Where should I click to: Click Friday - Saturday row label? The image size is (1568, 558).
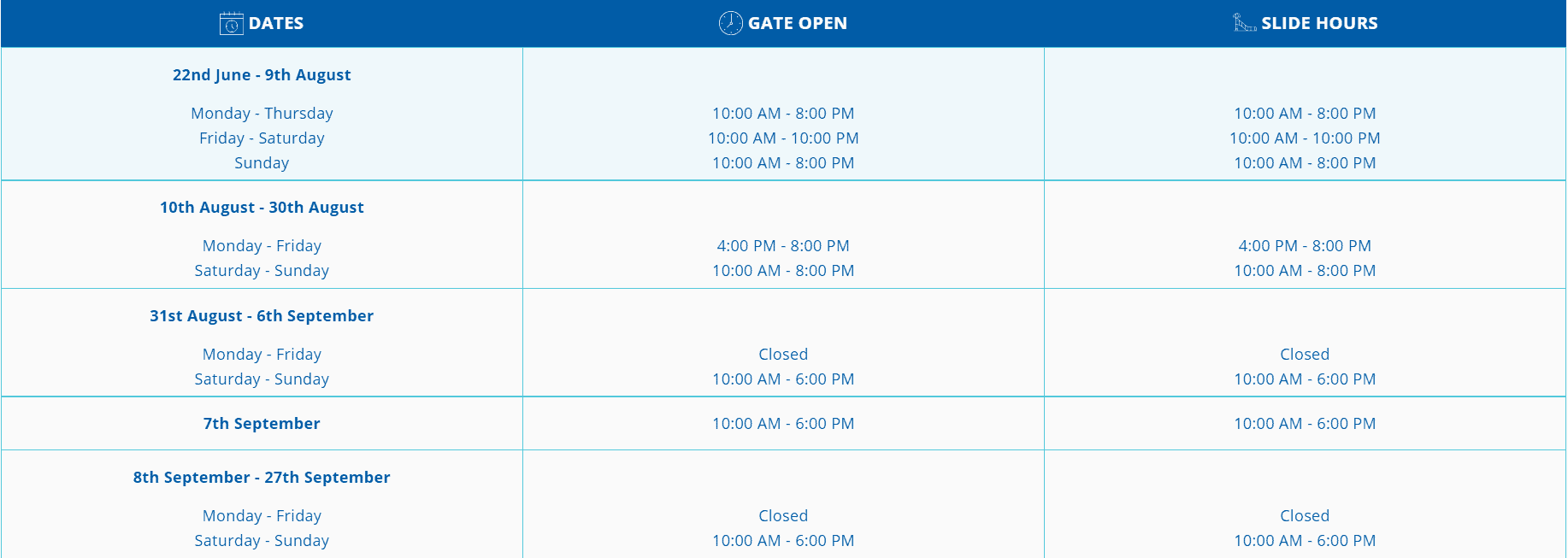(262, 138)
